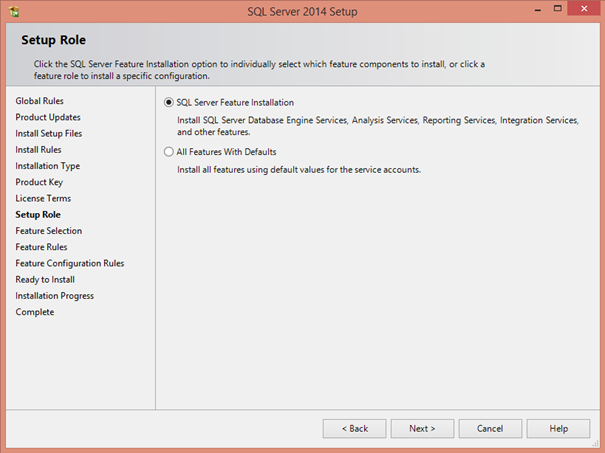Viewport: 605px width, 453px height.
Task: Cancel the SQL Server setup
Action: point(490,429)
